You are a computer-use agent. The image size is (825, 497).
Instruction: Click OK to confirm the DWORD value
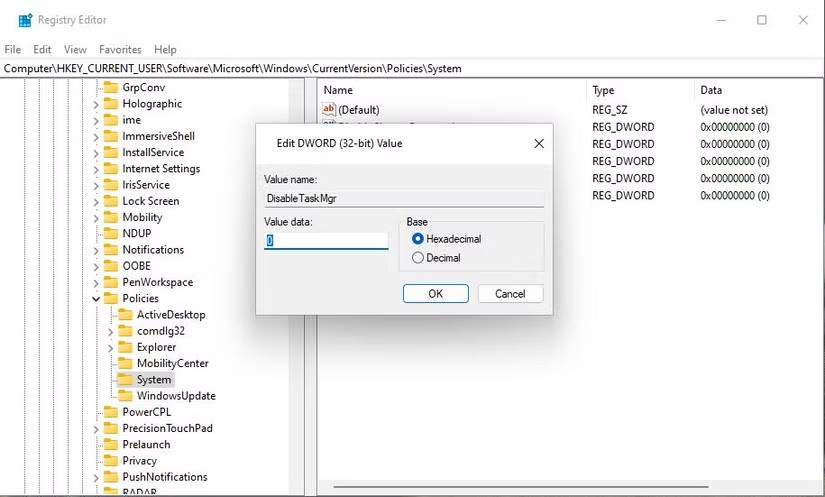[x=435, y=294]
